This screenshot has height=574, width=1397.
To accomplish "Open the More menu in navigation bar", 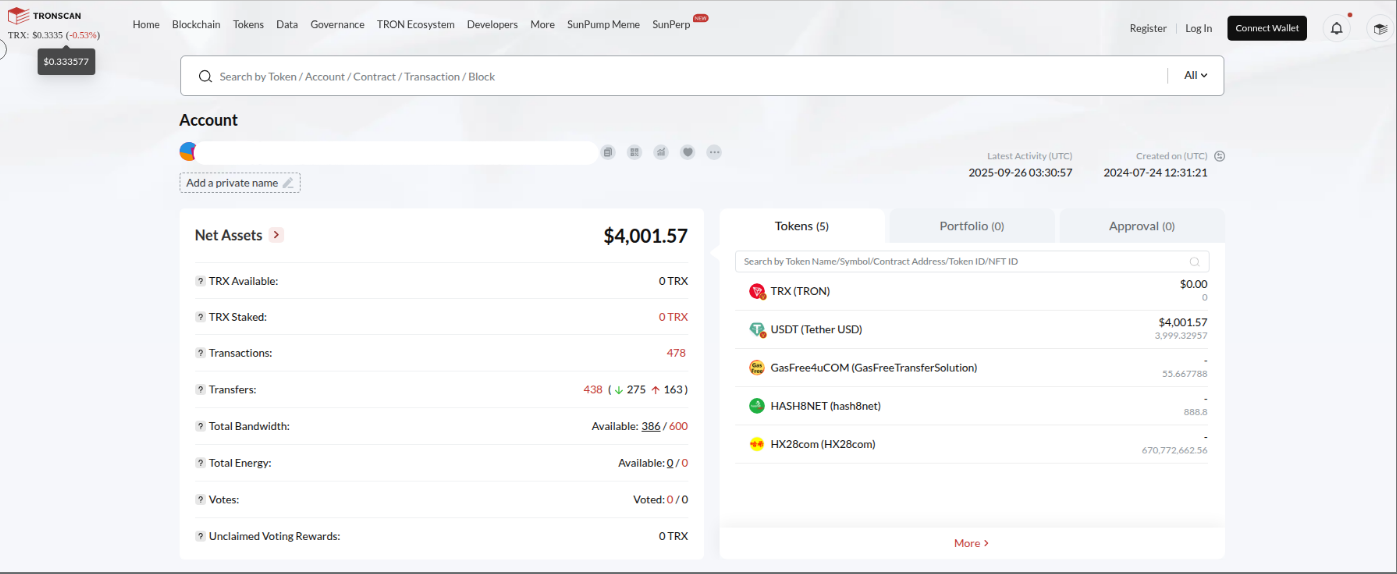I will 542,24.
